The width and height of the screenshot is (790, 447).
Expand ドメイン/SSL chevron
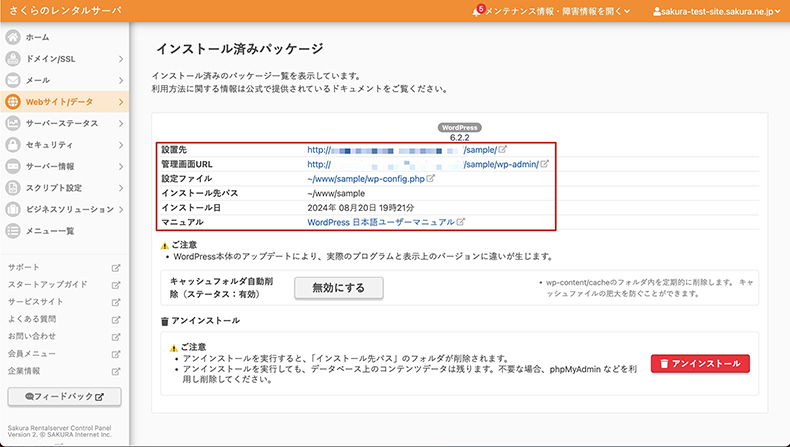pos(121,59)
